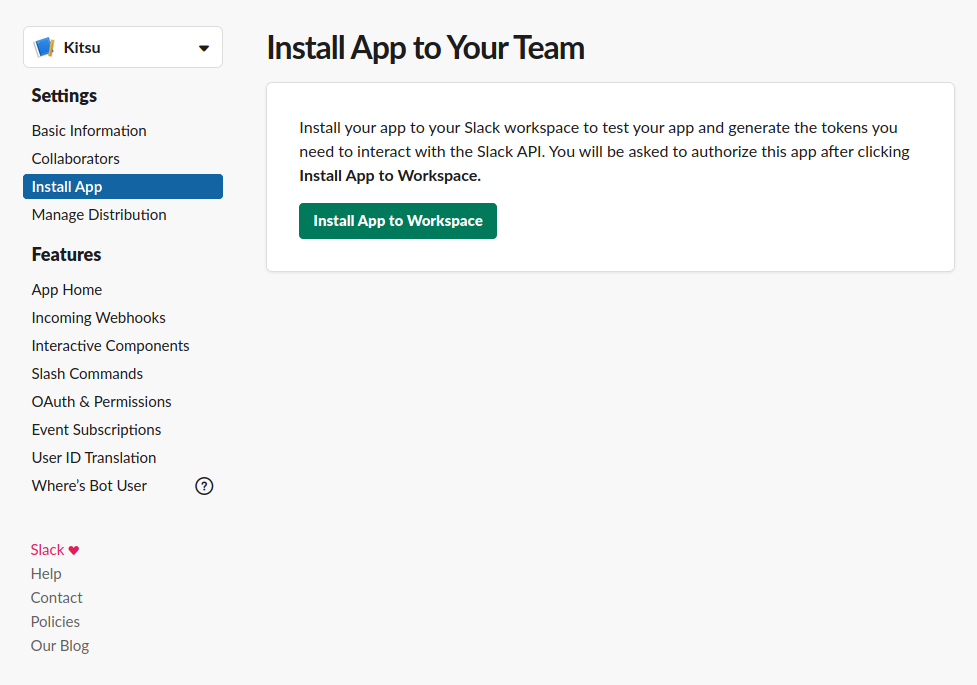Click the Kitsu app icon thumbnail
The height and width of the screenshot is (685, 977).
pyautogui.click(x=45, y=46)
